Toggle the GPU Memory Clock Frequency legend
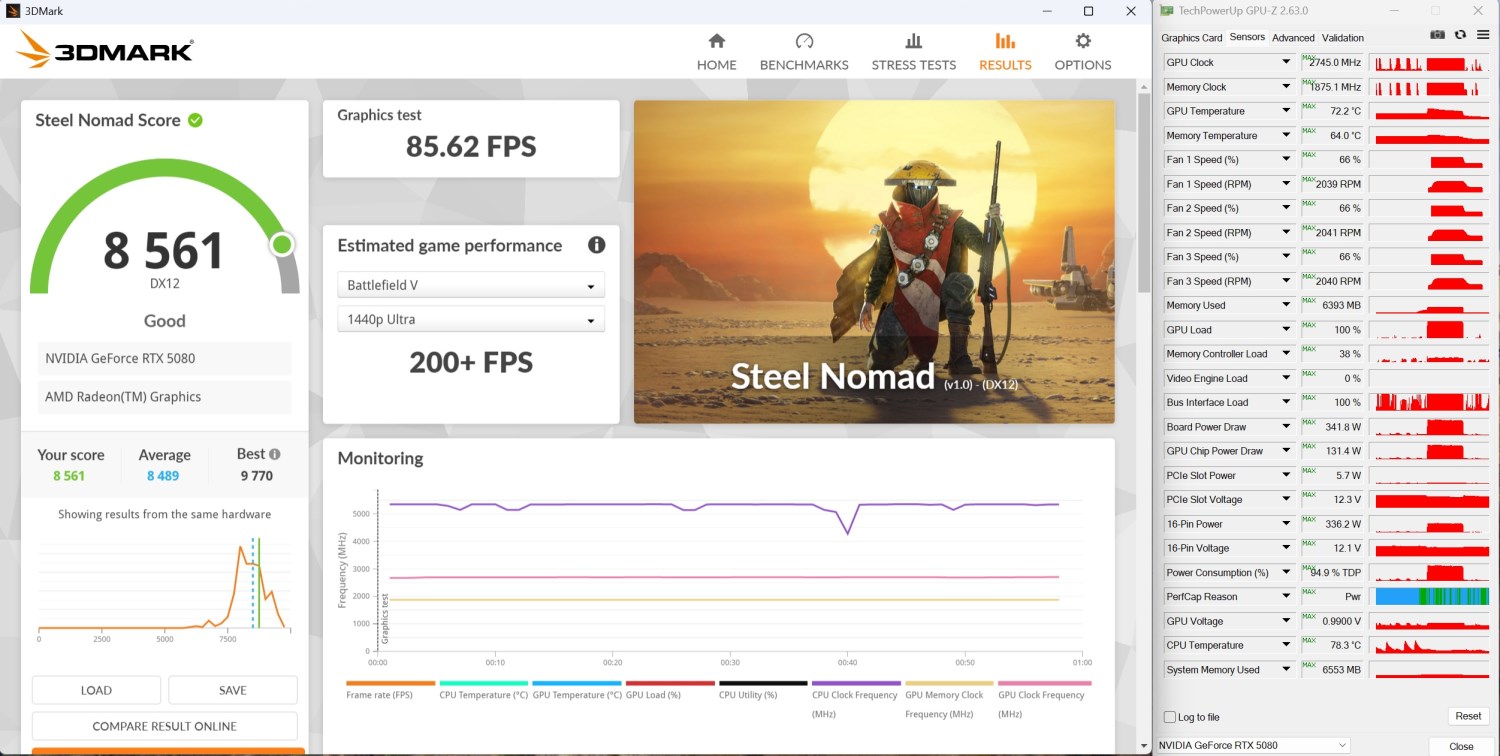Screen dimensions: 1500x756 [x=949, y=702]
